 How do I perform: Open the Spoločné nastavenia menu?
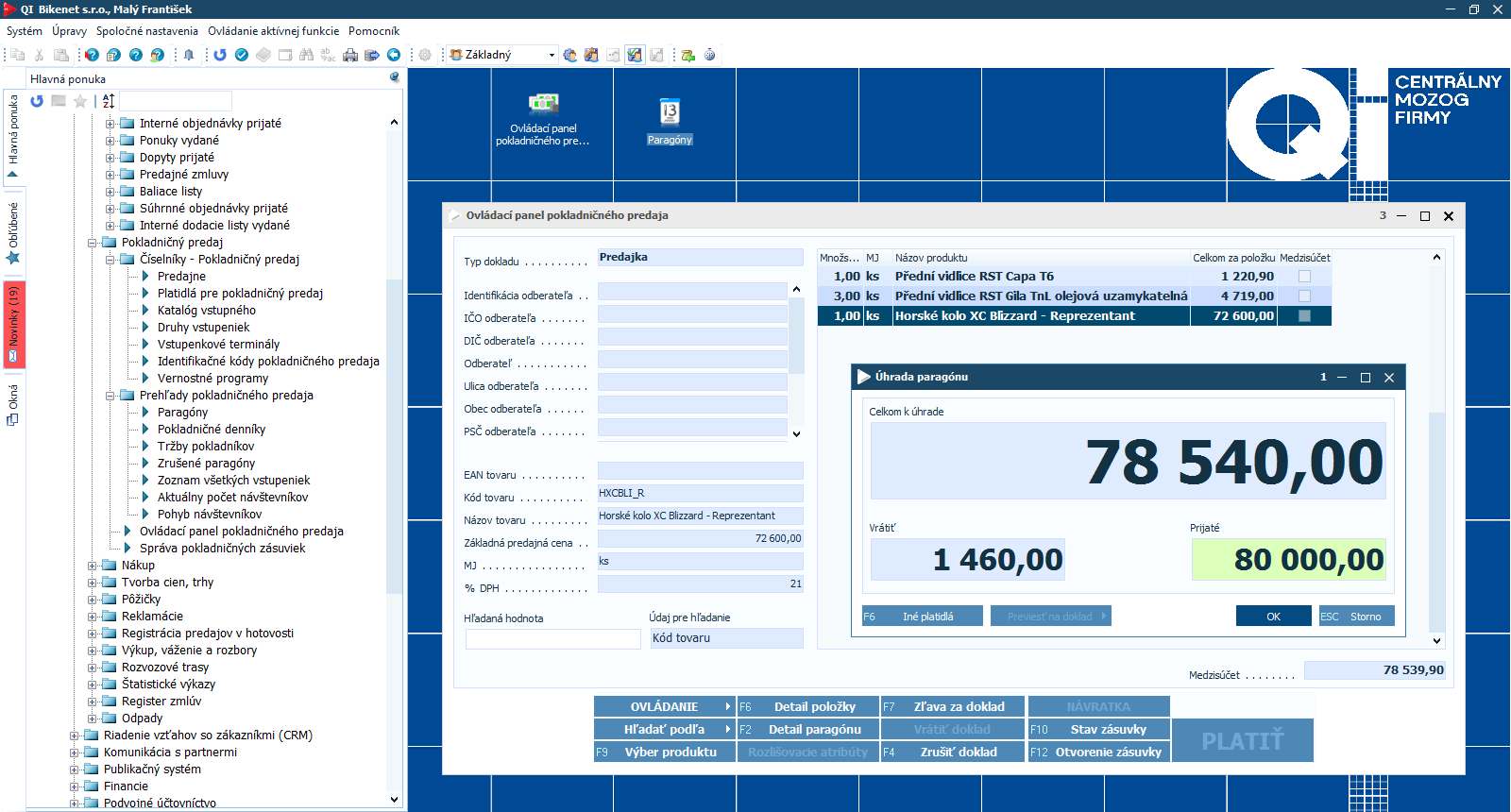(x=146, y=31)
